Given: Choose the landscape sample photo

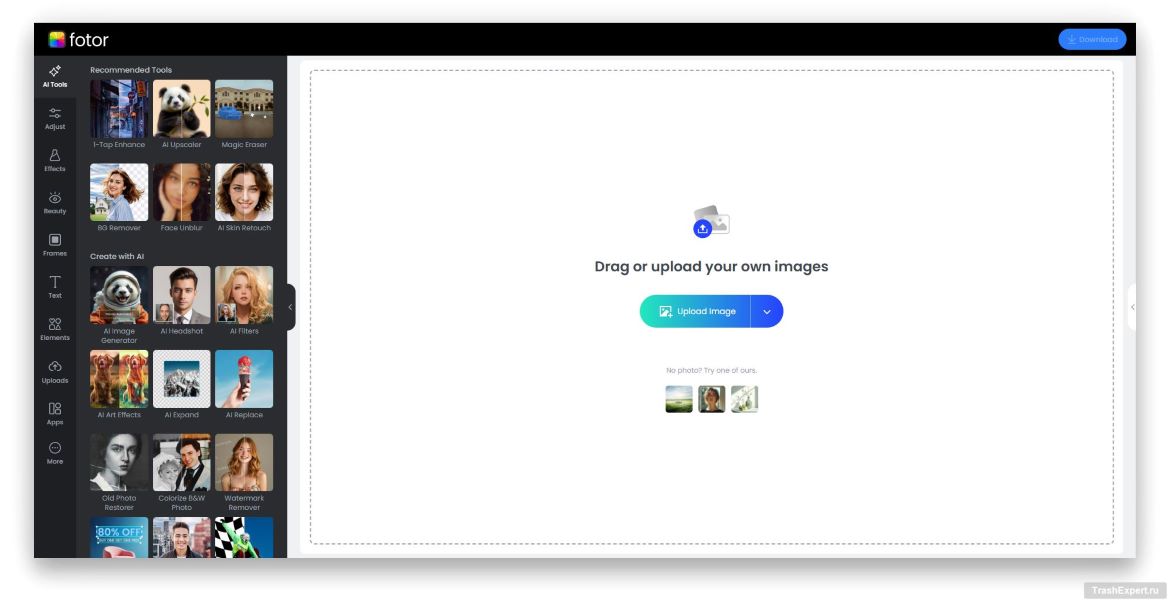Looking at the screenshot, I should (679, 399).
